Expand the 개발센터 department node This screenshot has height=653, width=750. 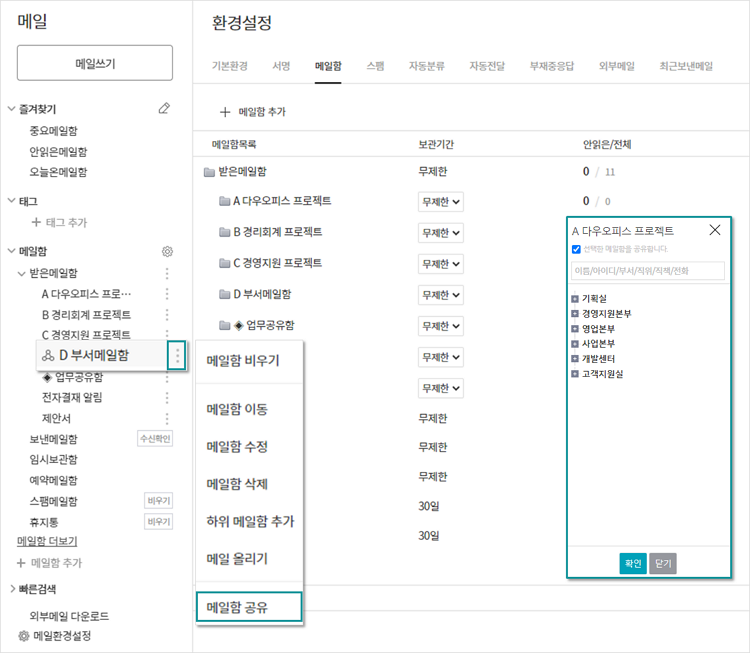pyautogui.click(x=575, y=358)
